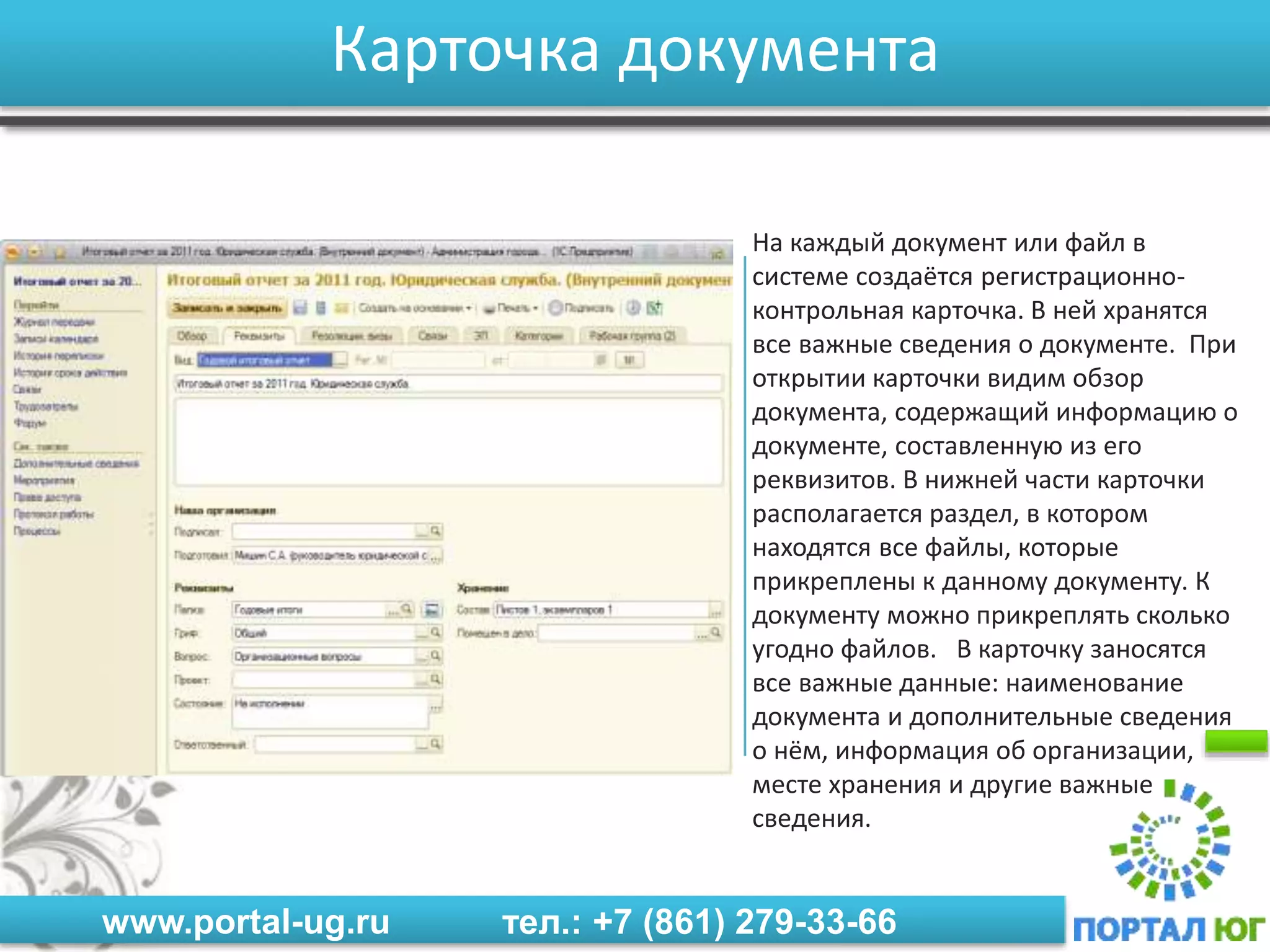
Task: Click the 'Состояние' text area
Action: pos(331,712)
